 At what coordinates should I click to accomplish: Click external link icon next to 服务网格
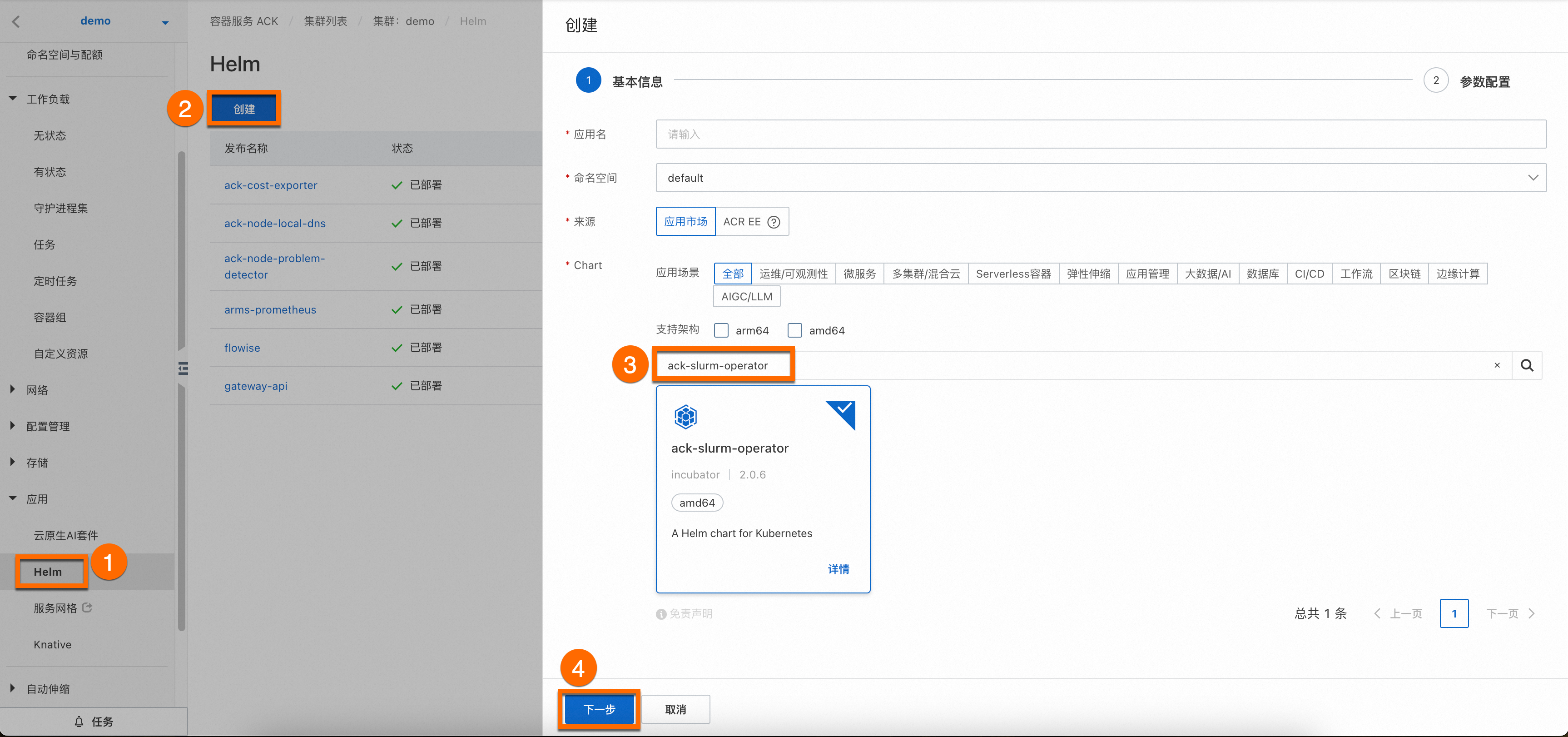point(87,607)
